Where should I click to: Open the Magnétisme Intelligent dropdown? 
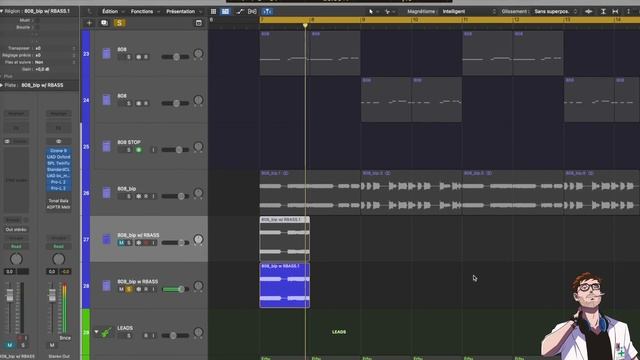click(x=469, y=11)
